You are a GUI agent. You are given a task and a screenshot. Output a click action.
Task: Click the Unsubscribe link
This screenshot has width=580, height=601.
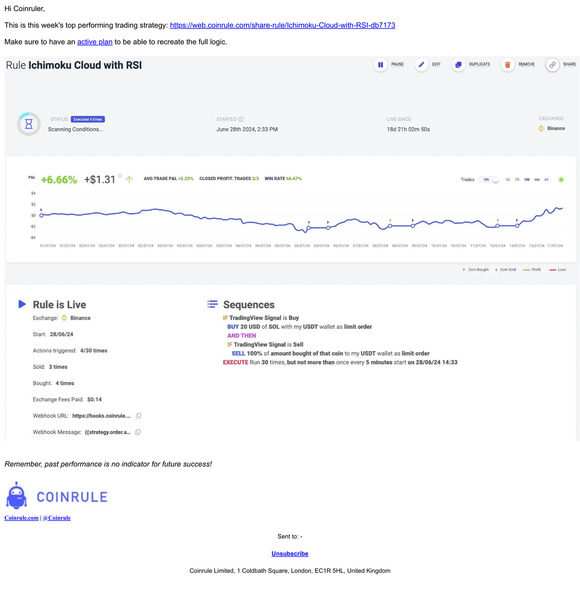(x=290, y=553)
